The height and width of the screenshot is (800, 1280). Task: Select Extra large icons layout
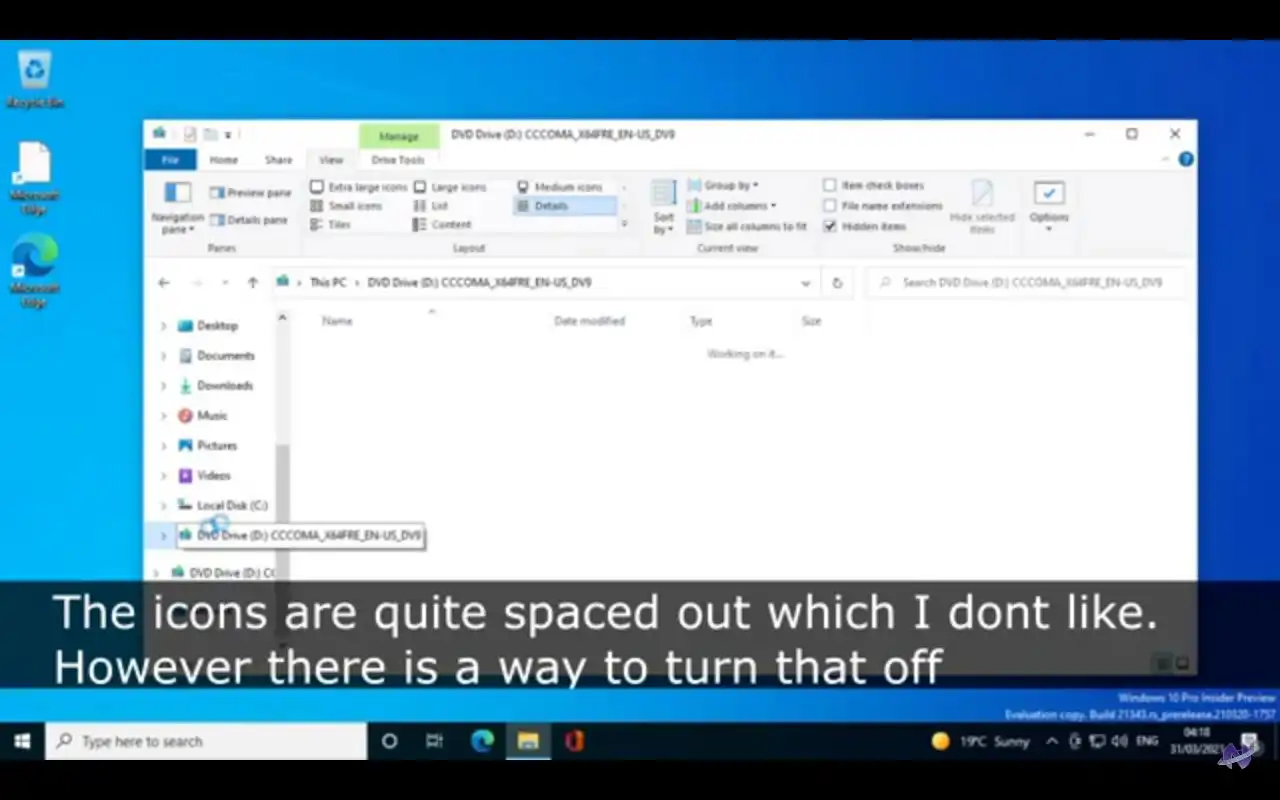(358, 187)
